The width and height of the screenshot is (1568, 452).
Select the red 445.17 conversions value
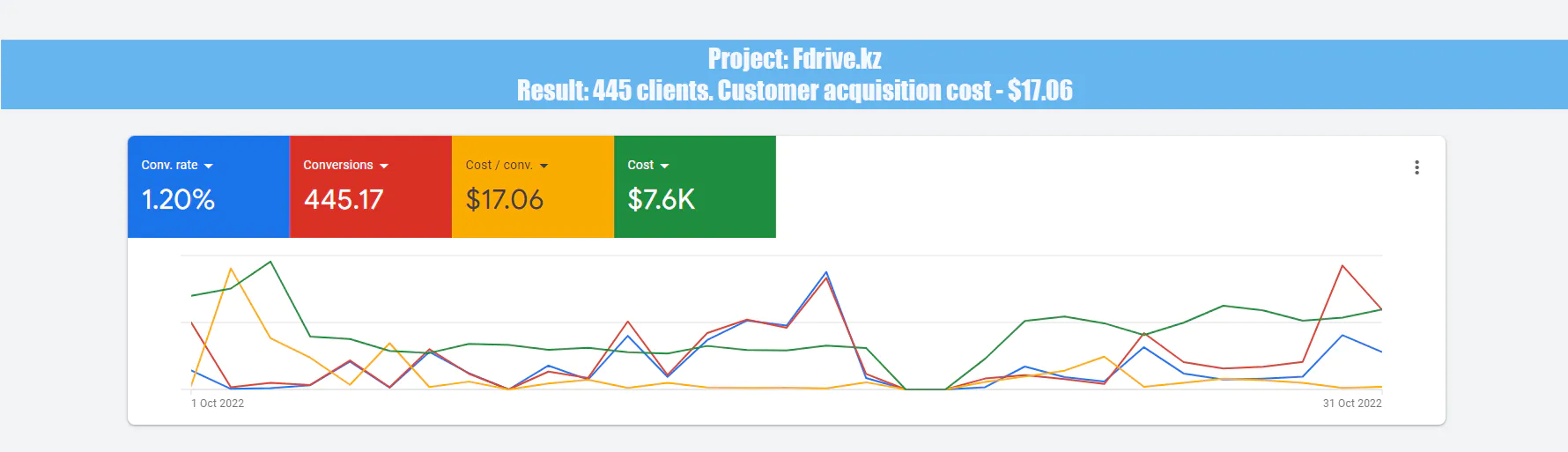(x=344, y=199)
